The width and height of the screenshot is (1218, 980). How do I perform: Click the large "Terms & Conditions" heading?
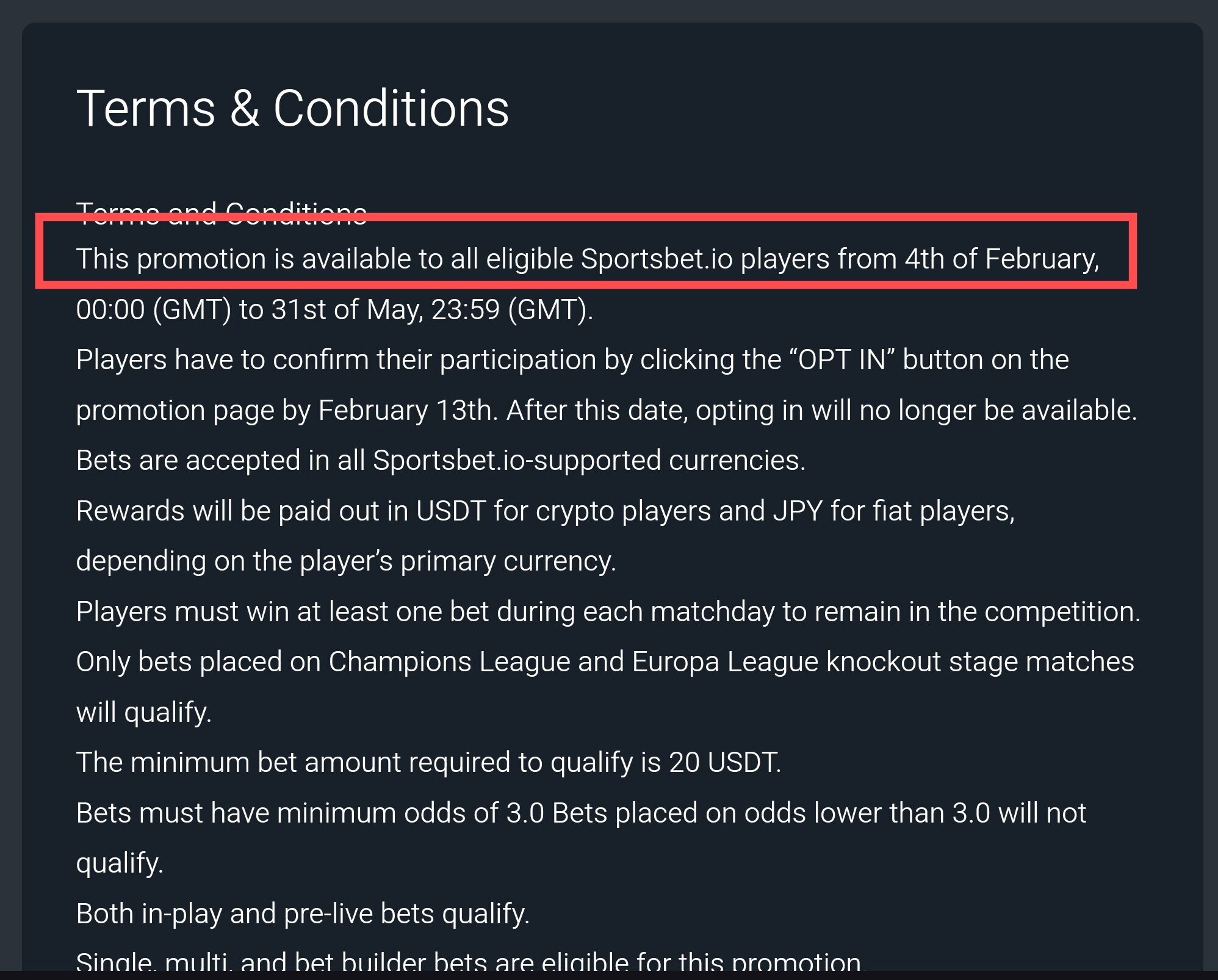click(x=292, y=109)
